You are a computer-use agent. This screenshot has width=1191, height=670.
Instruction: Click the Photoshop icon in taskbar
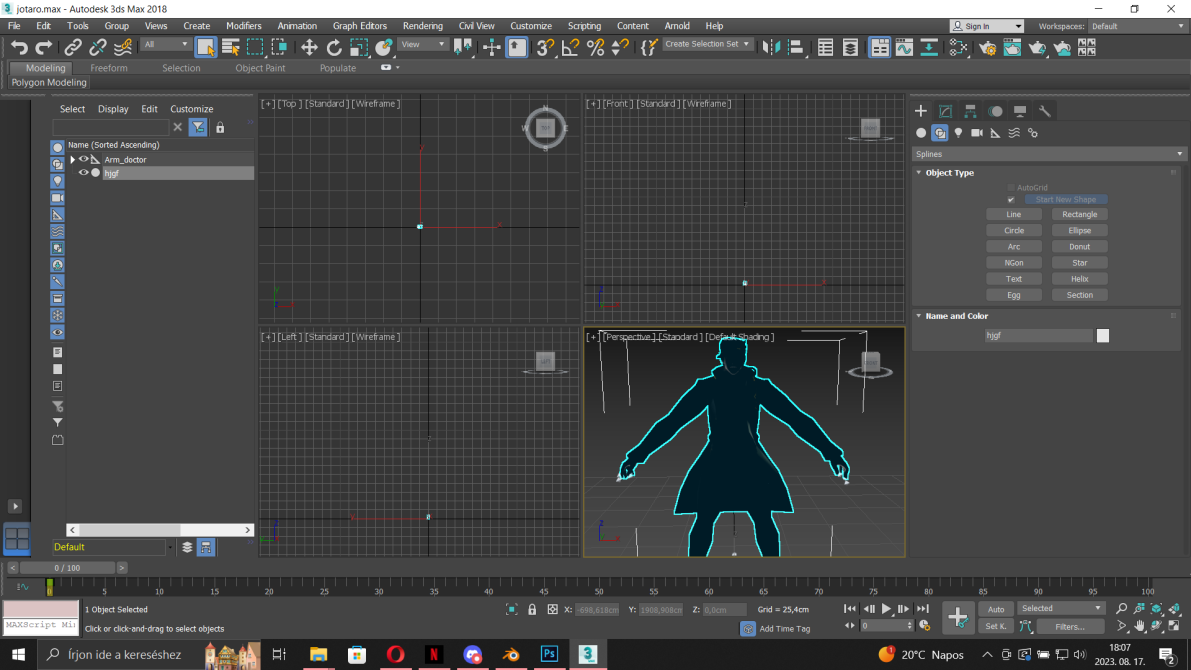tap(549, 654)
